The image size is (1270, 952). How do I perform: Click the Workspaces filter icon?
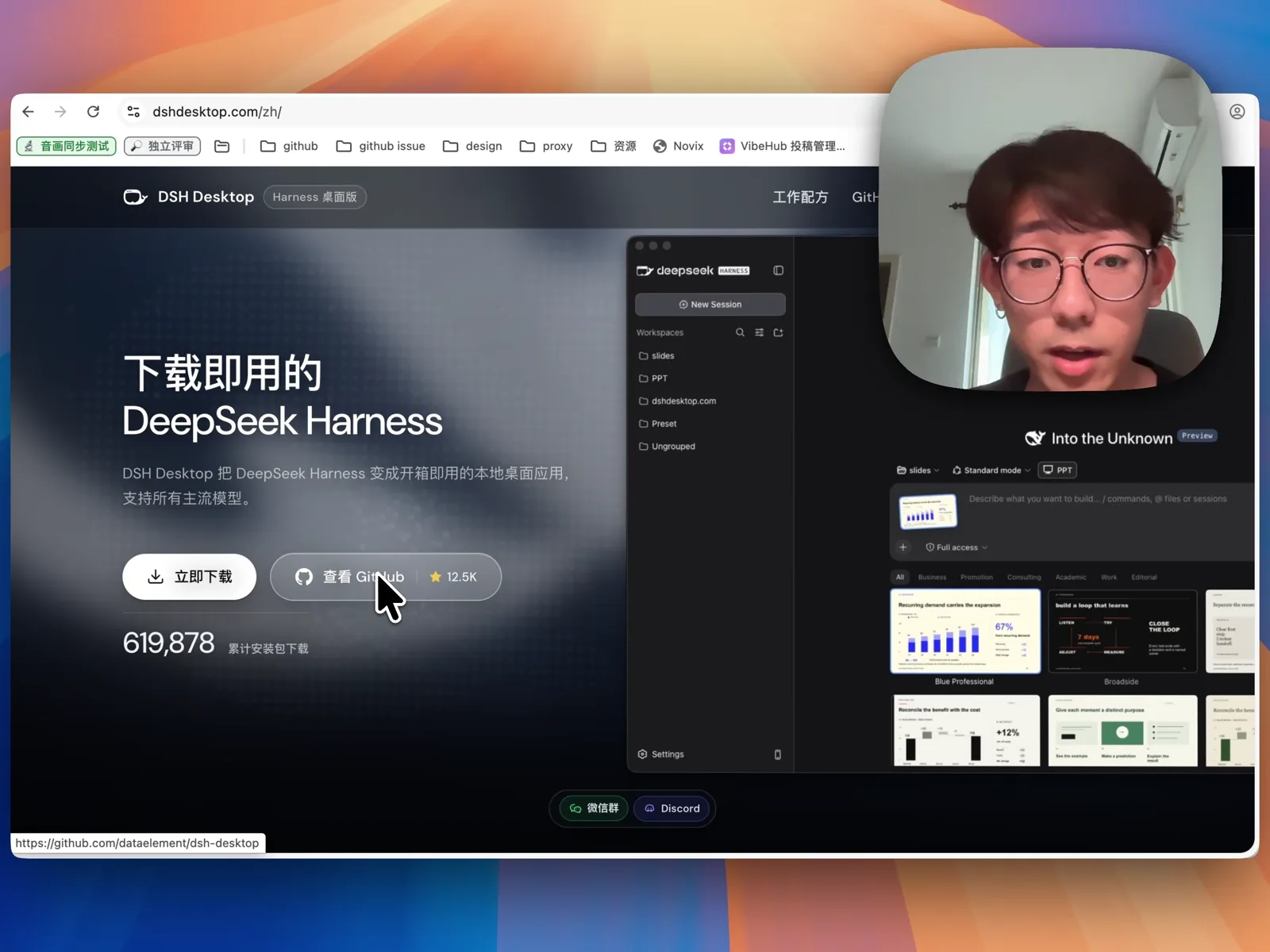click(x=759, y=332)
